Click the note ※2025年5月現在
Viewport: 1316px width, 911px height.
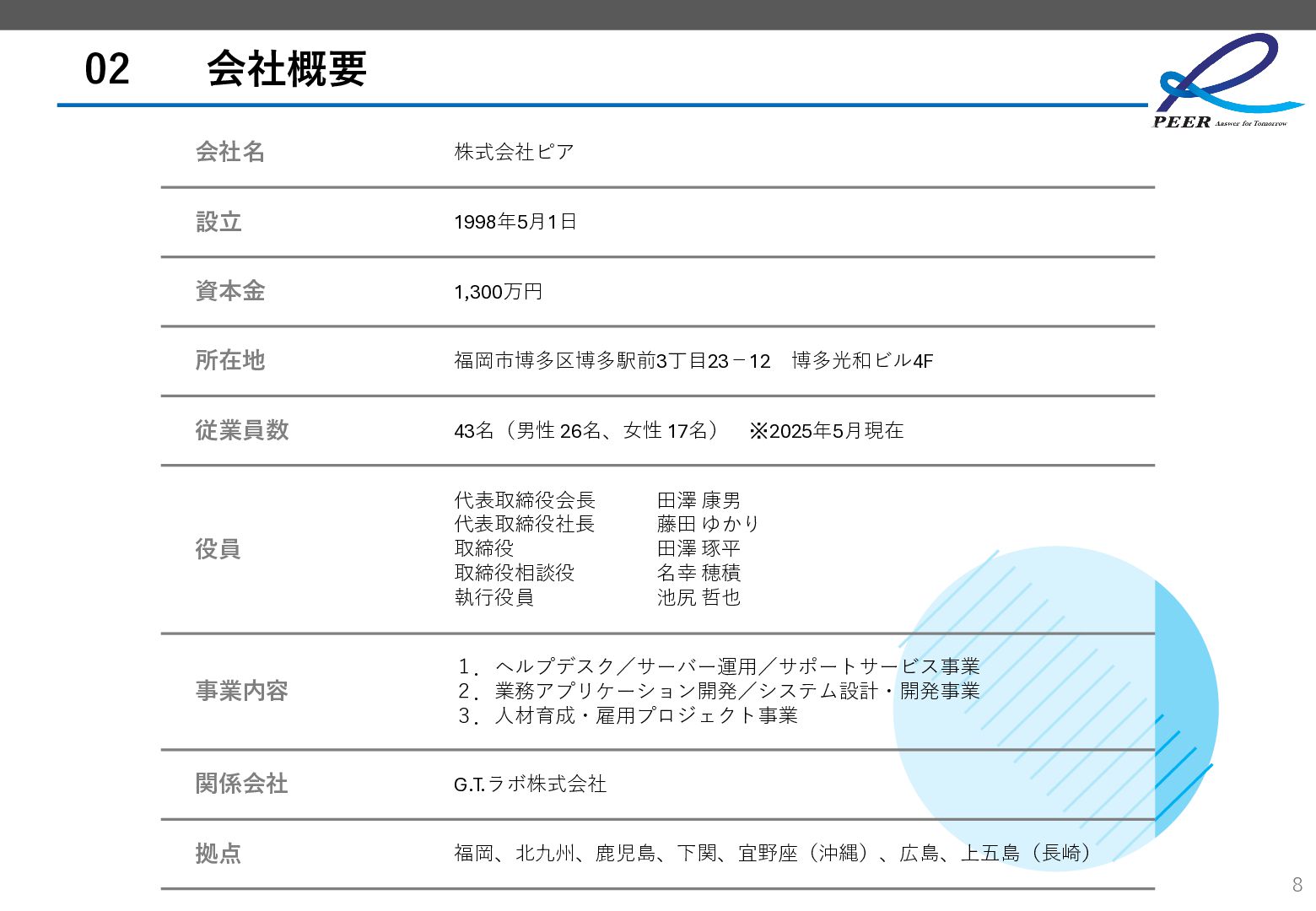826,431
